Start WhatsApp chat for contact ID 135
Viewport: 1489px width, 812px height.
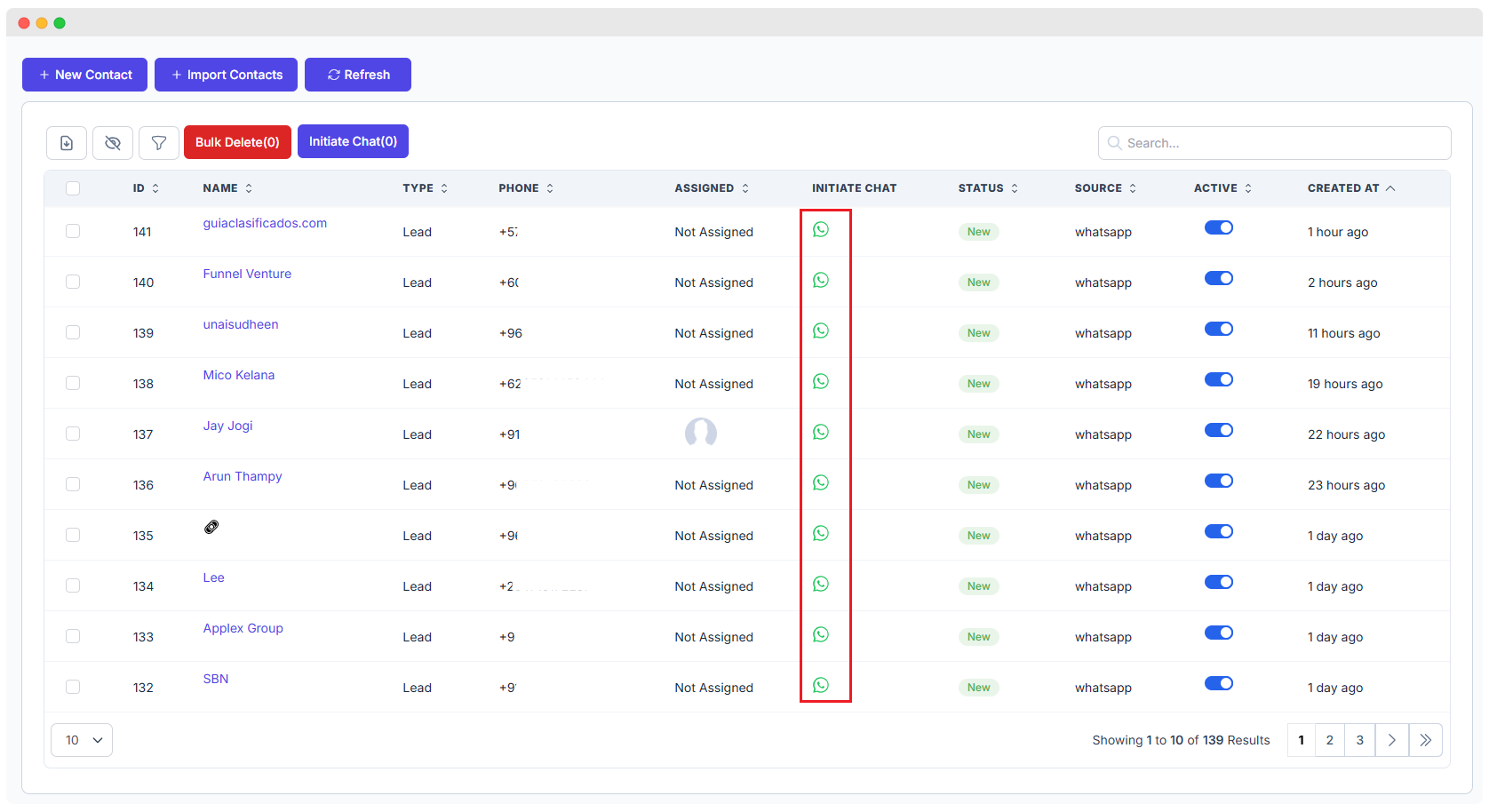[x=821, y=533]
